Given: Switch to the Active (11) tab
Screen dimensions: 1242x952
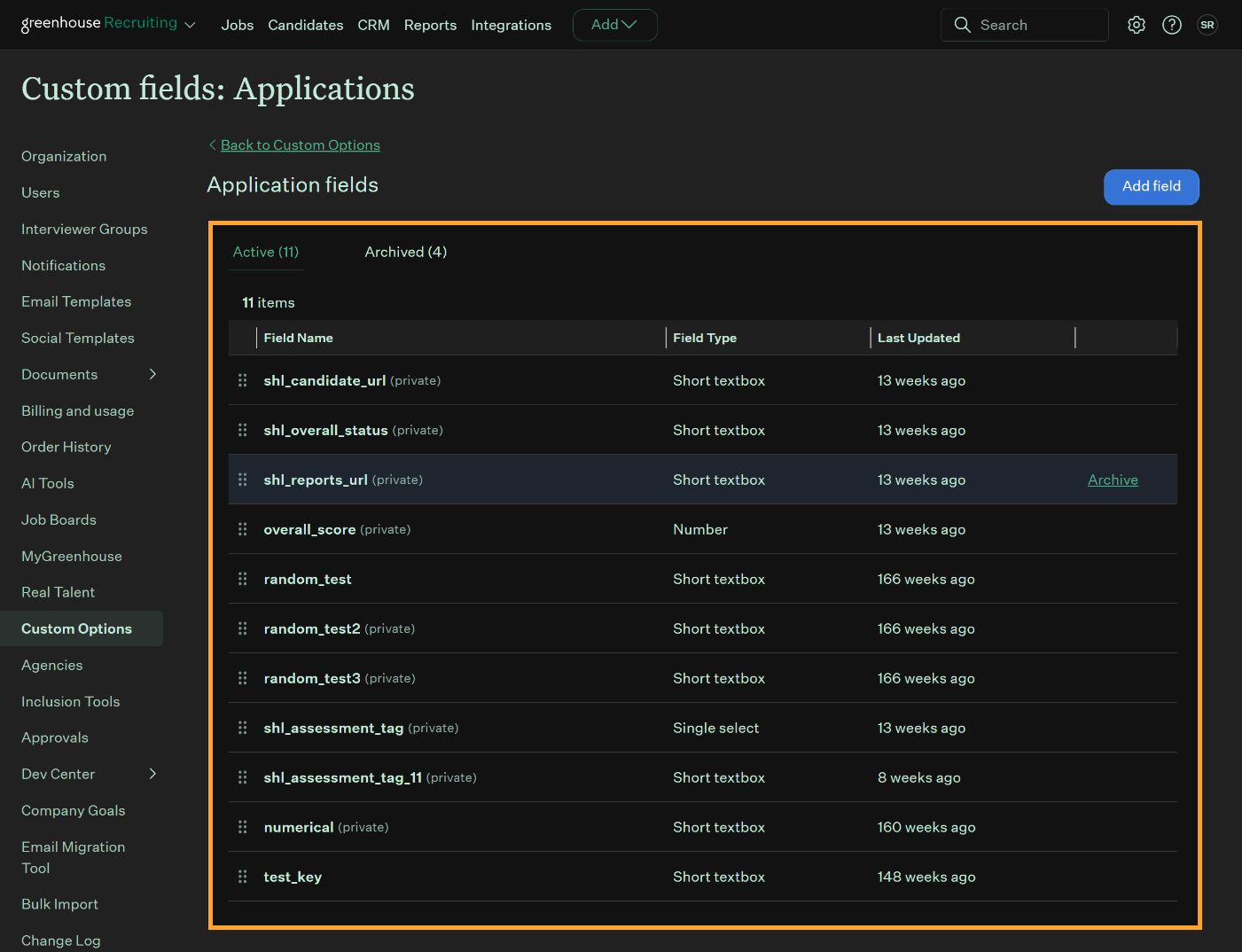Looking at the screenshot, I should click(266, 252).
